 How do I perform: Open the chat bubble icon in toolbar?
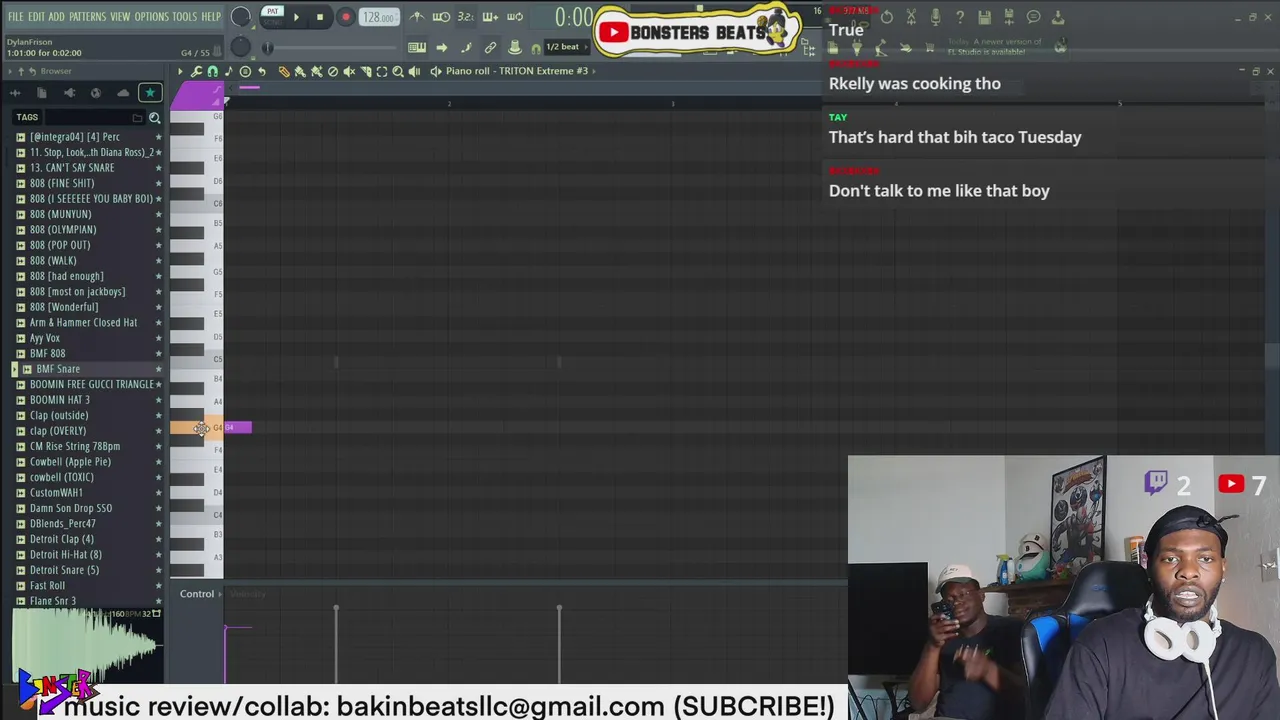tap(1033, 17)
